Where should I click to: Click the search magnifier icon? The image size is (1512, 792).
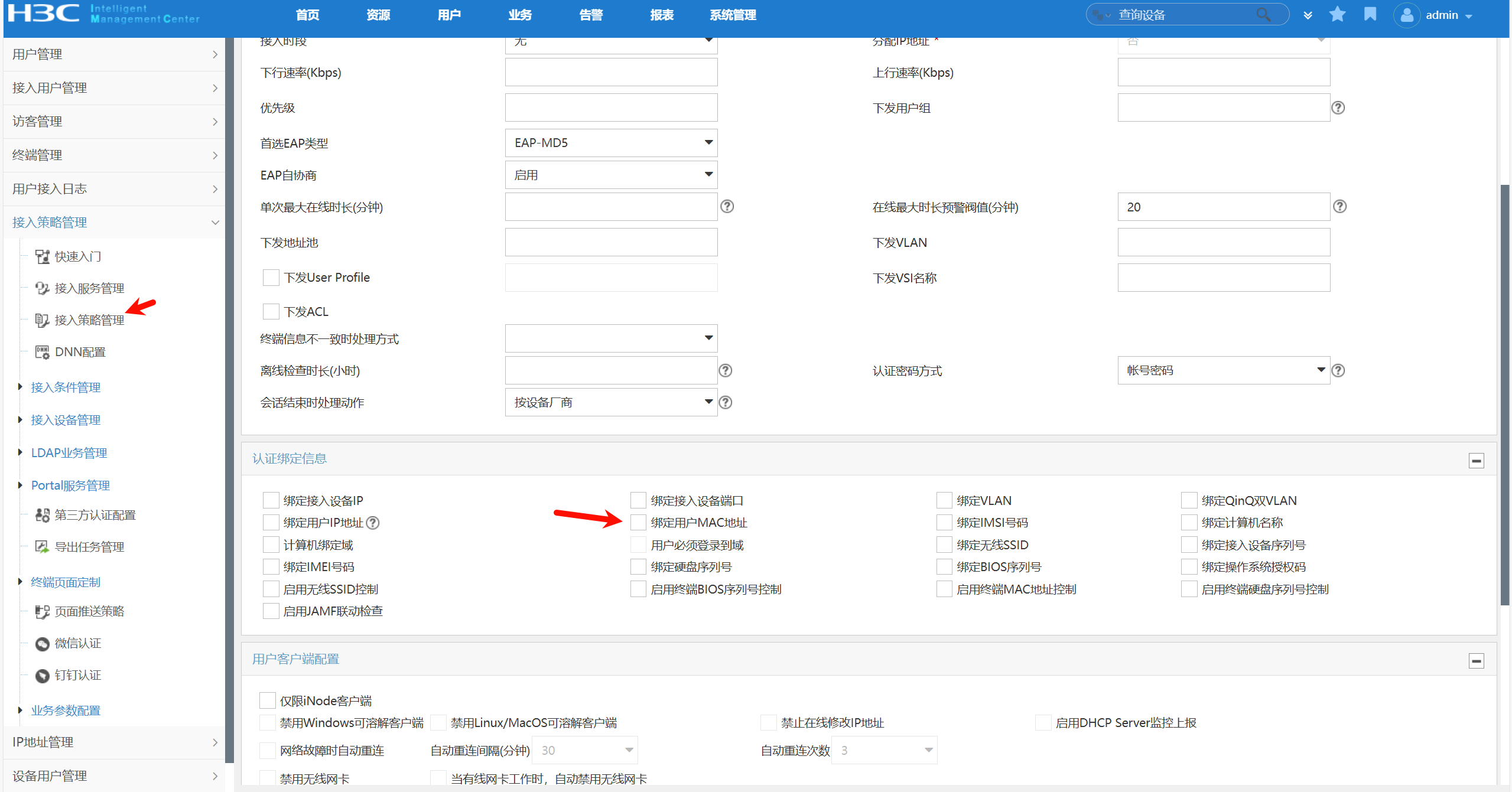coord(1263,15)
